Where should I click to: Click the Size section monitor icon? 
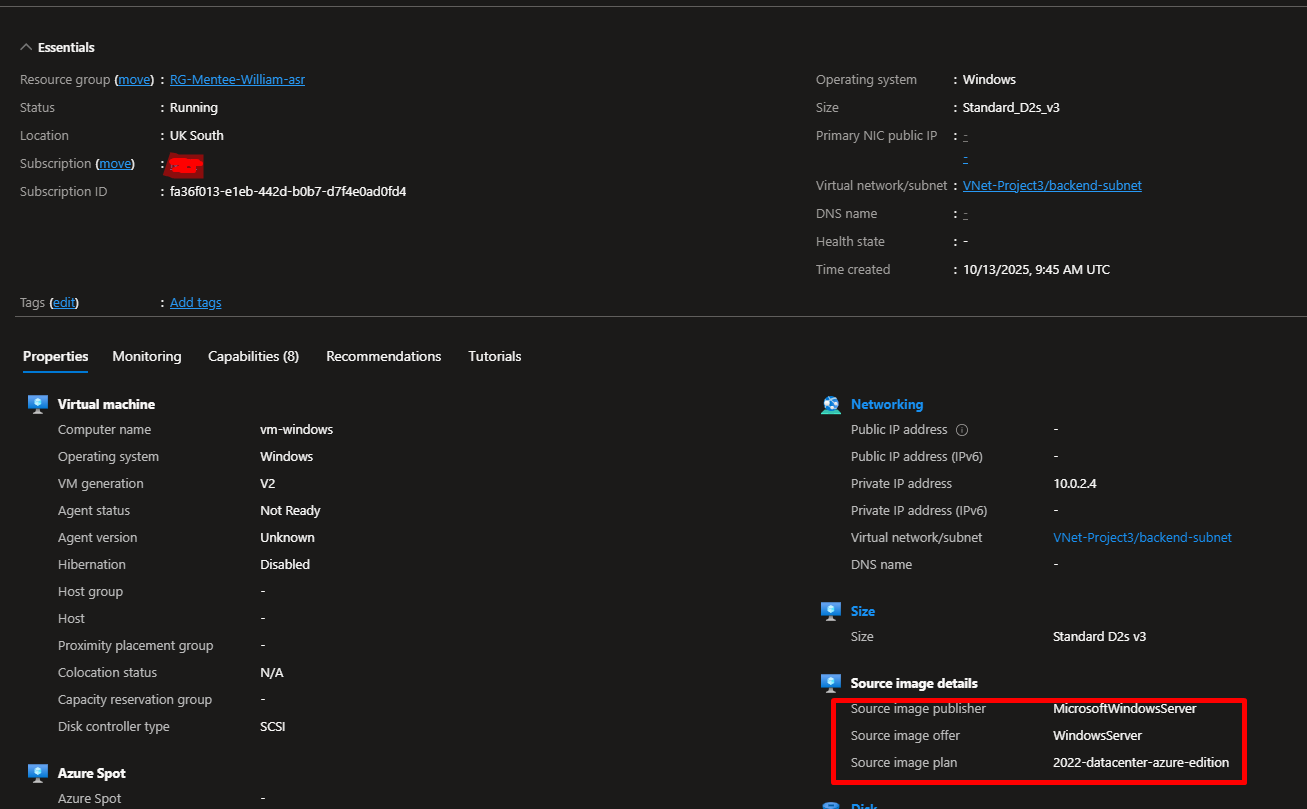coord(831,611)
